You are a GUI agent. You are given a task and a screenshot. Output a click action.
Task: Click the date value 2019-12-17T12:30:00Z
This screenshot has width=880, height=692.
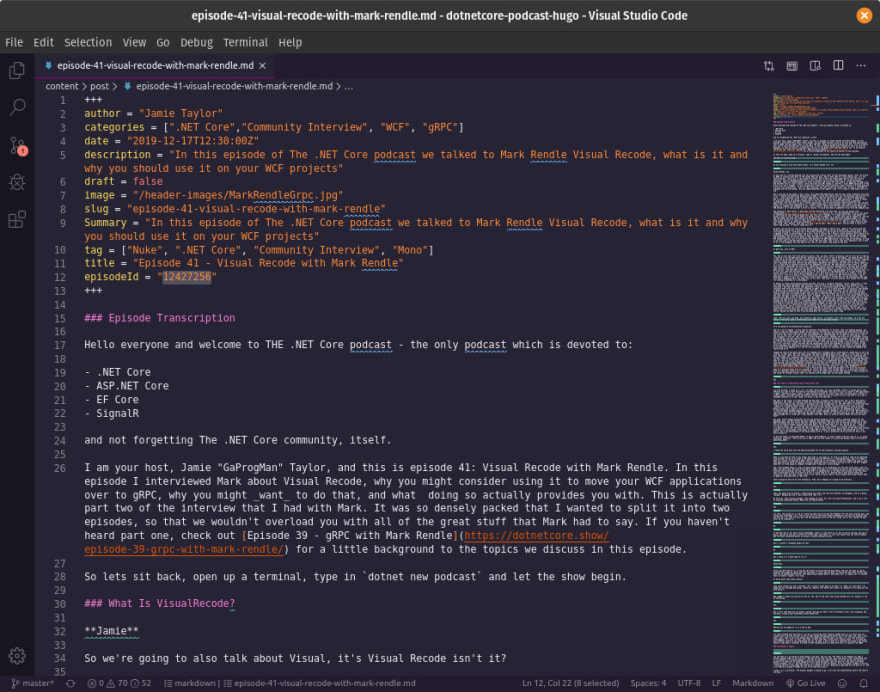(x=192, y=141)
